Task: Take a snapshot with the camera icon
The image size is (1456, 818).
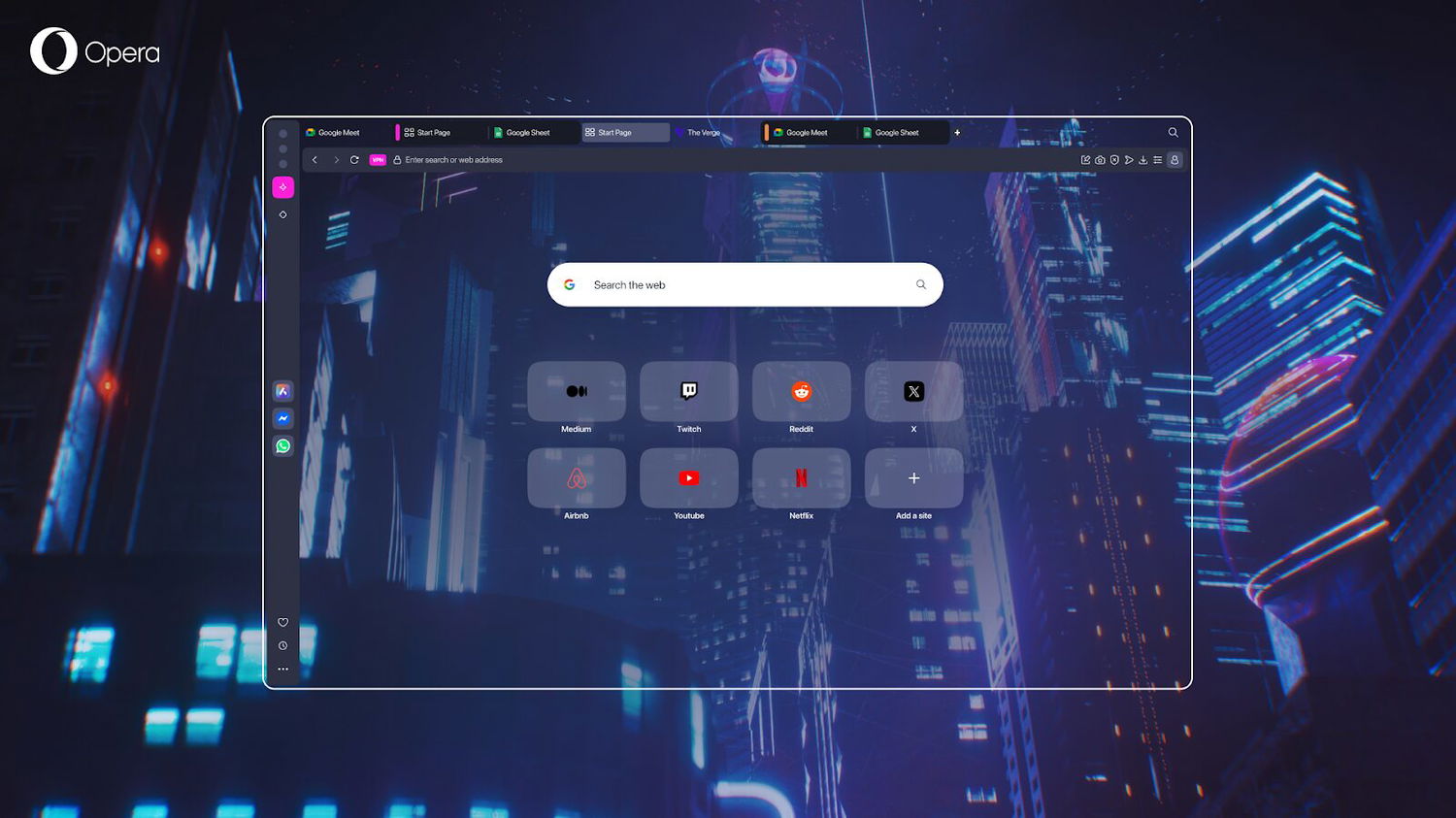Action: tap(1100, 160)
